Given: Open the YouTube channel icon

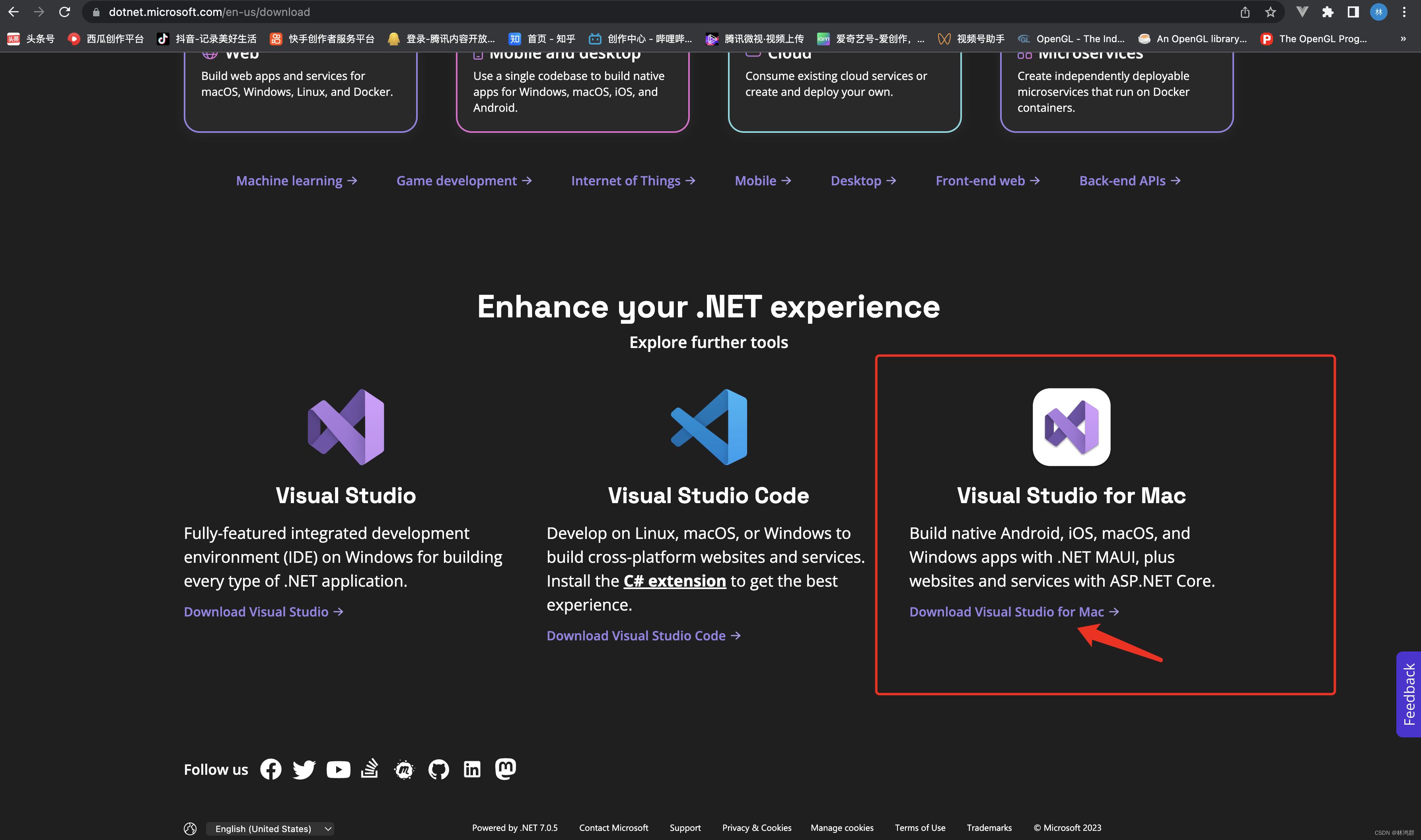Looking at the screenshot, I should (x=339, y=769).
